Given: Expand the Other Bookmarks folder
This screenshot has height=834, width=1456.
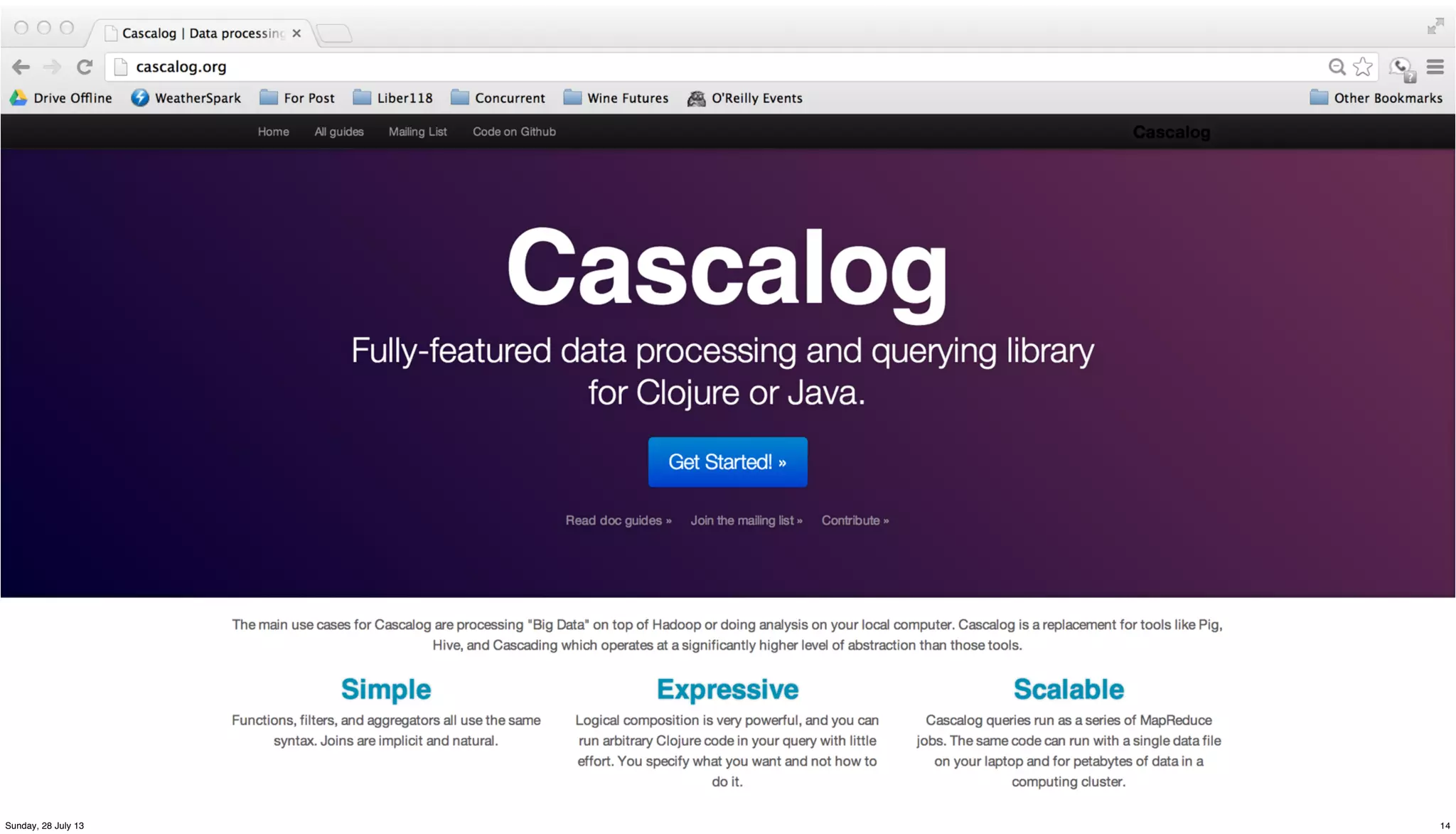Looking at the screenshot, I should pyautogui.click(x=1376, y=98).
